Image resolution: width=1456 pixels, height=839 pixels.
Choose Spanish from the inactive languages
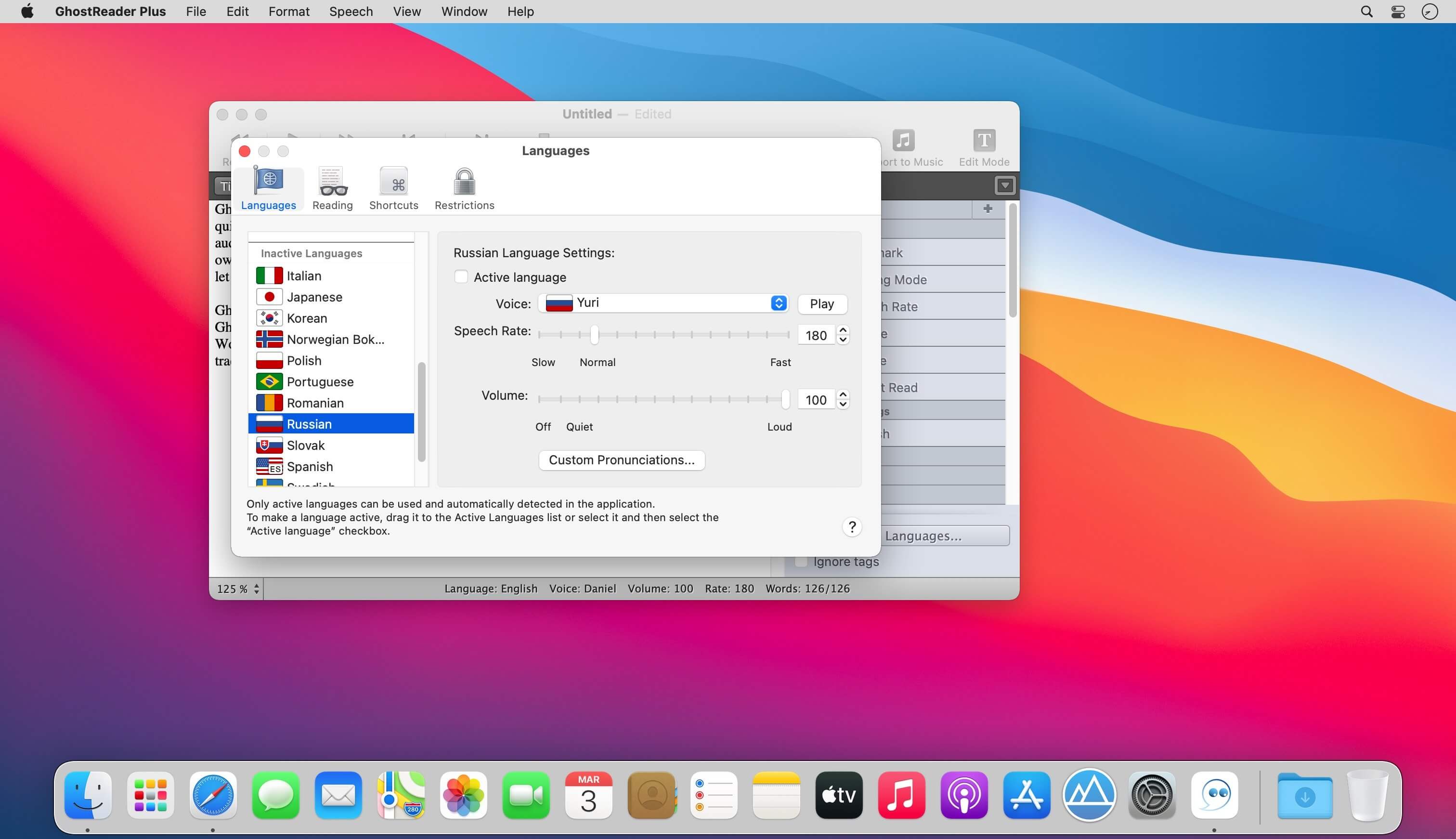tap(331, 467)
